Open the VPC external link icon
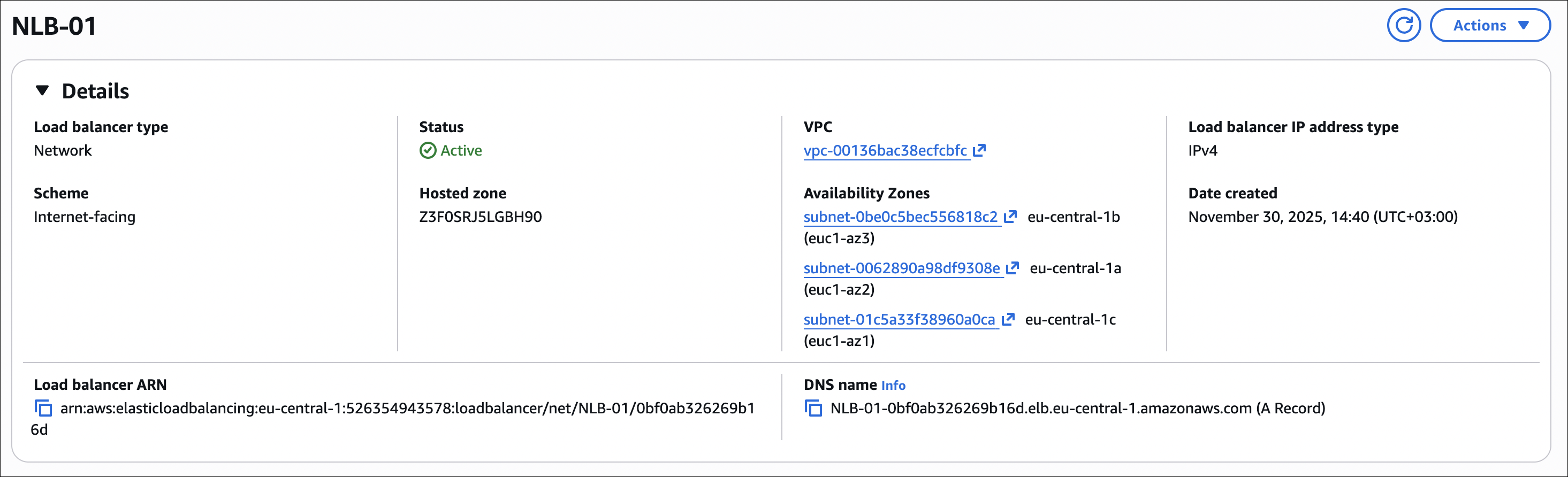1568x477 pixels. click(x=979, y=150)
